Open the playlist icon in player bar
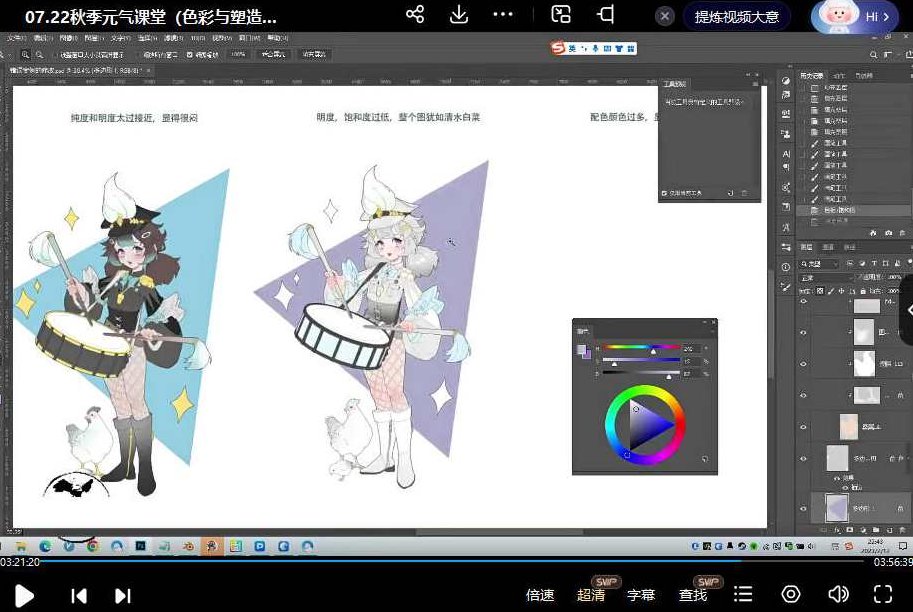 pos(743,594)
